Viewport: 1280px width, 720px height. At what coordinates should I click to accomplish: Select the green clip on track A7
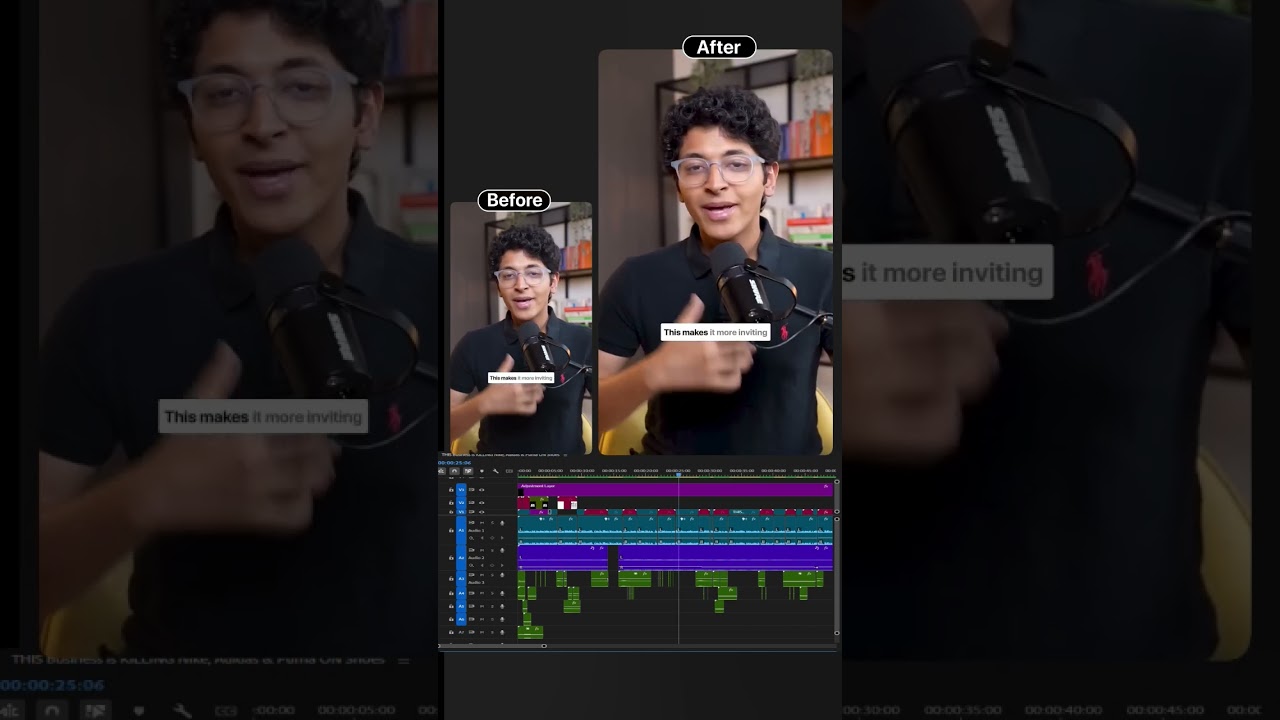tap(530, 633)
